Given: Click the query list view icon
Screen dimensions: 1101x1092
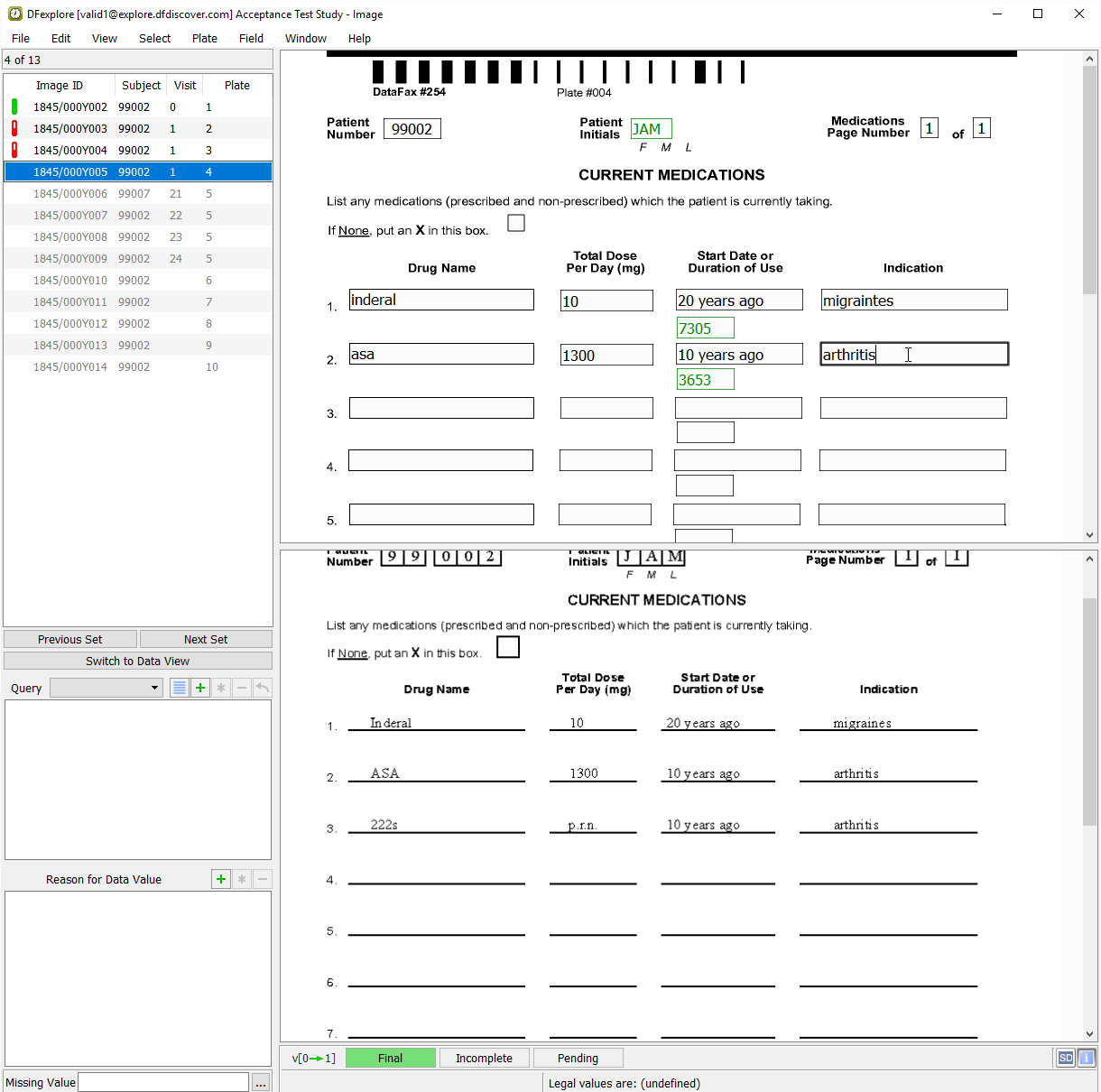Looking at the screenshot, I should tap(180, 688).
